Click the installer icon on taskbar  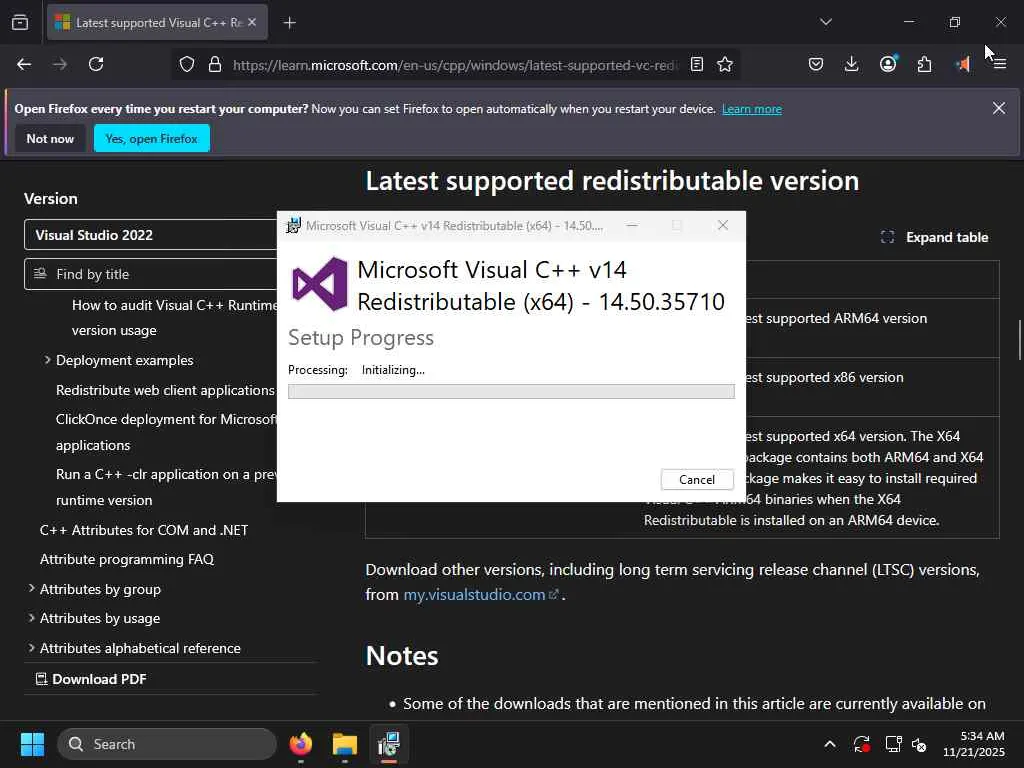click(389, 744)
